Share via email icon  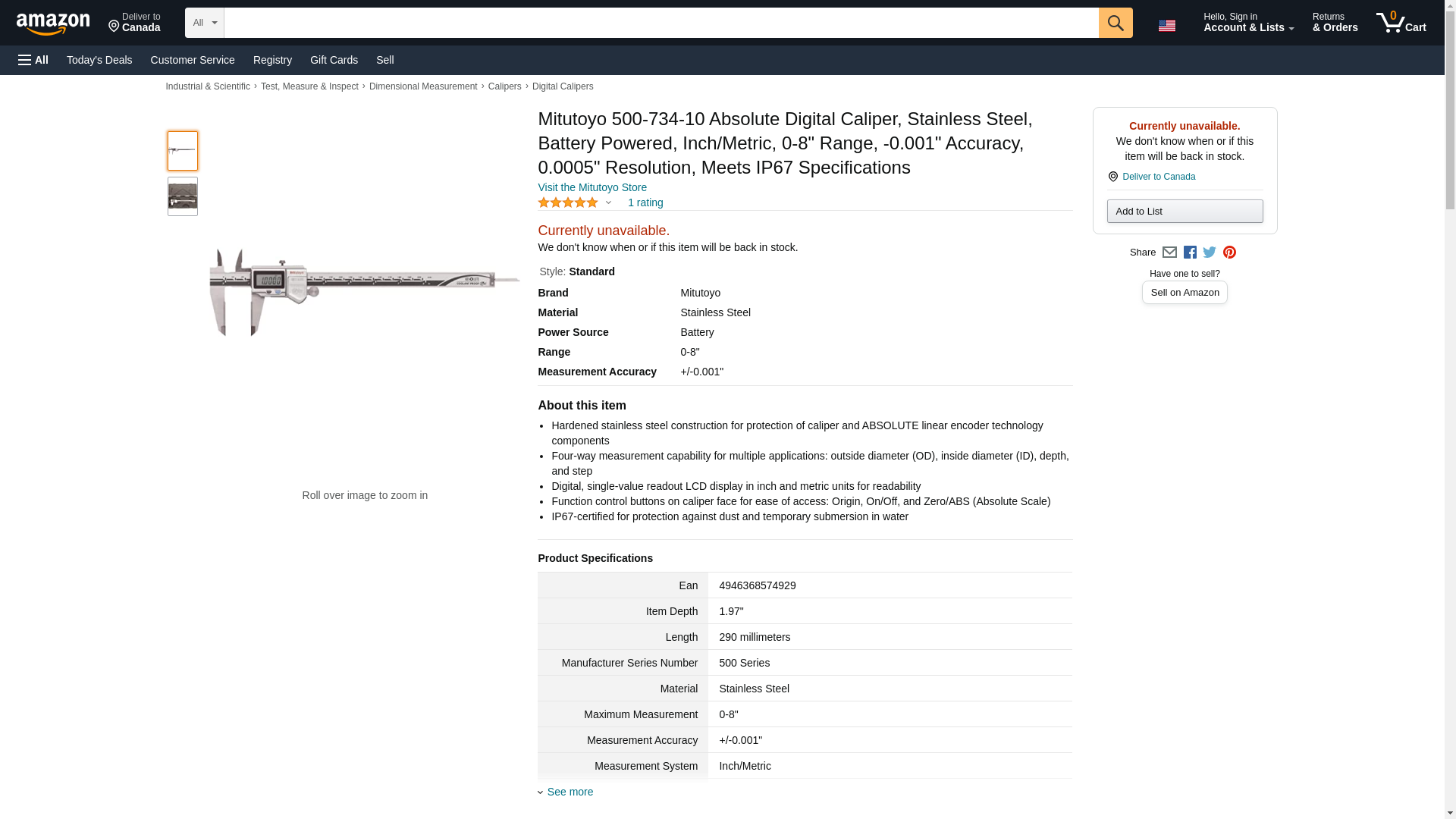pyautogui.click(x=1169, y=253)
